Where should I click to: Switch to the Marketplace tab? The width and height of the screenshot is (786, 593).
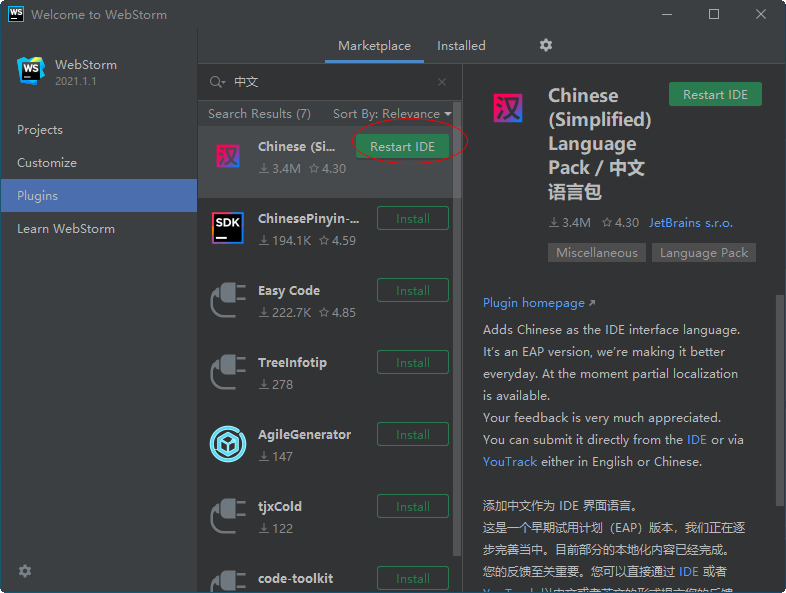(x=374, y=46)
